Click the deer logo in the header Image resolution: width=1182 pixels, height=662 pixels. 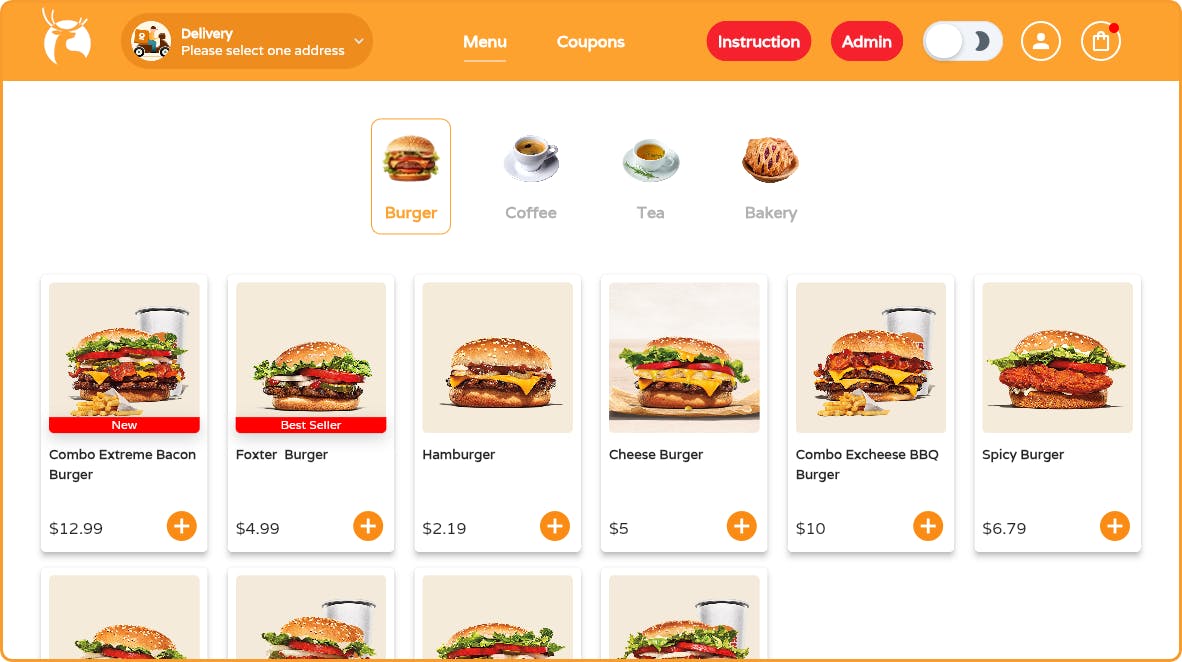[x=66, y=37]
